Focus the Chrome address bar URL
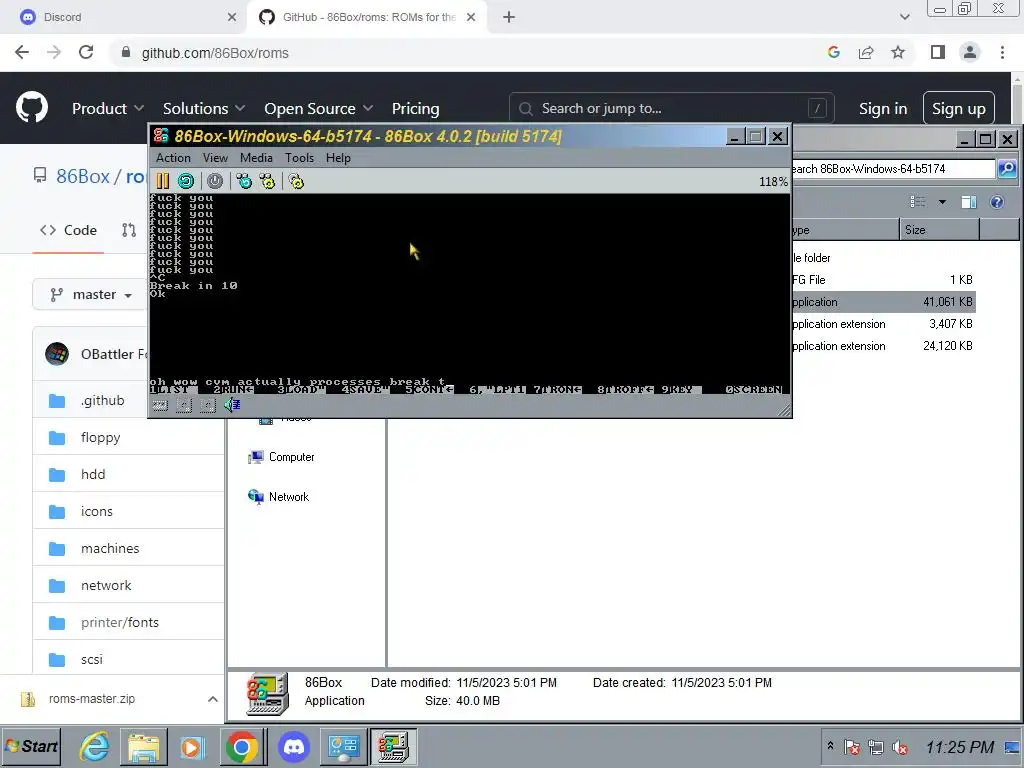Image resolution: width=1024 pixels, height=768 pixels. (x=216, y=53)
